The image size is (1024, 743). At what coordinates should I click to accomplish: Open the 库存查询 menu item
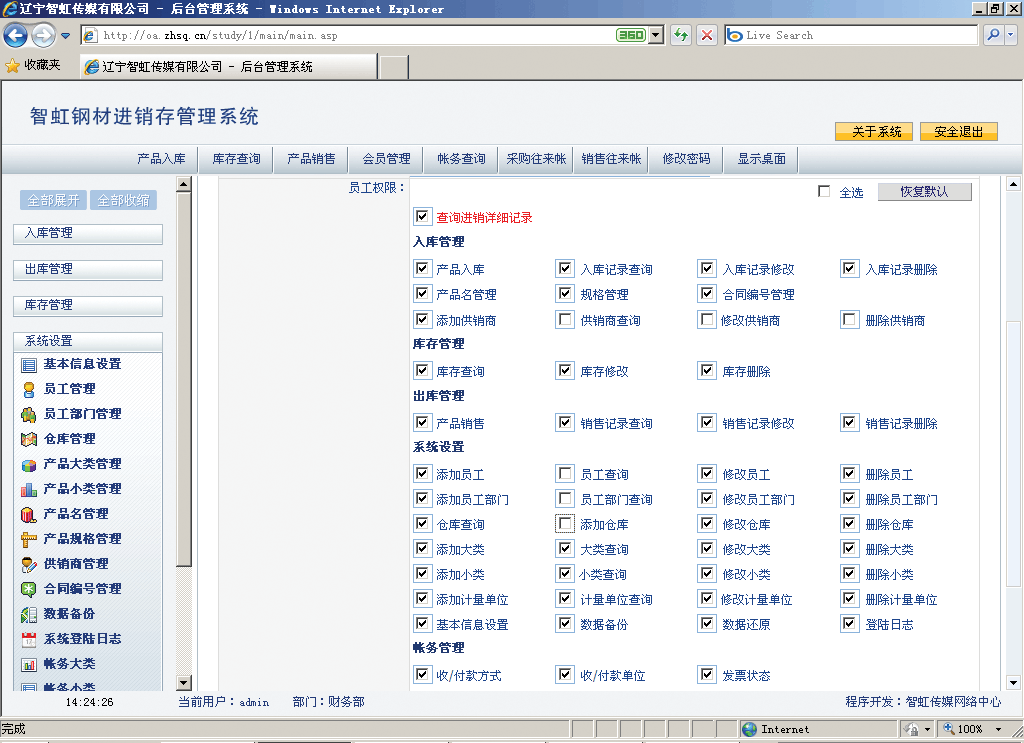(x=236, y=159)
